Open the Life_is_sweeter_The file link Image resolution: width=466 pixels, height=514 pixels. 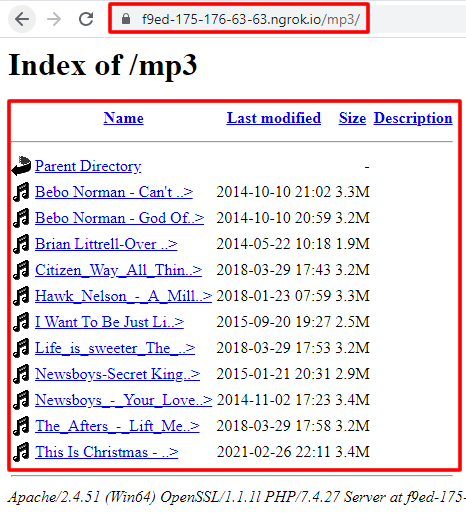click(115, 348)
